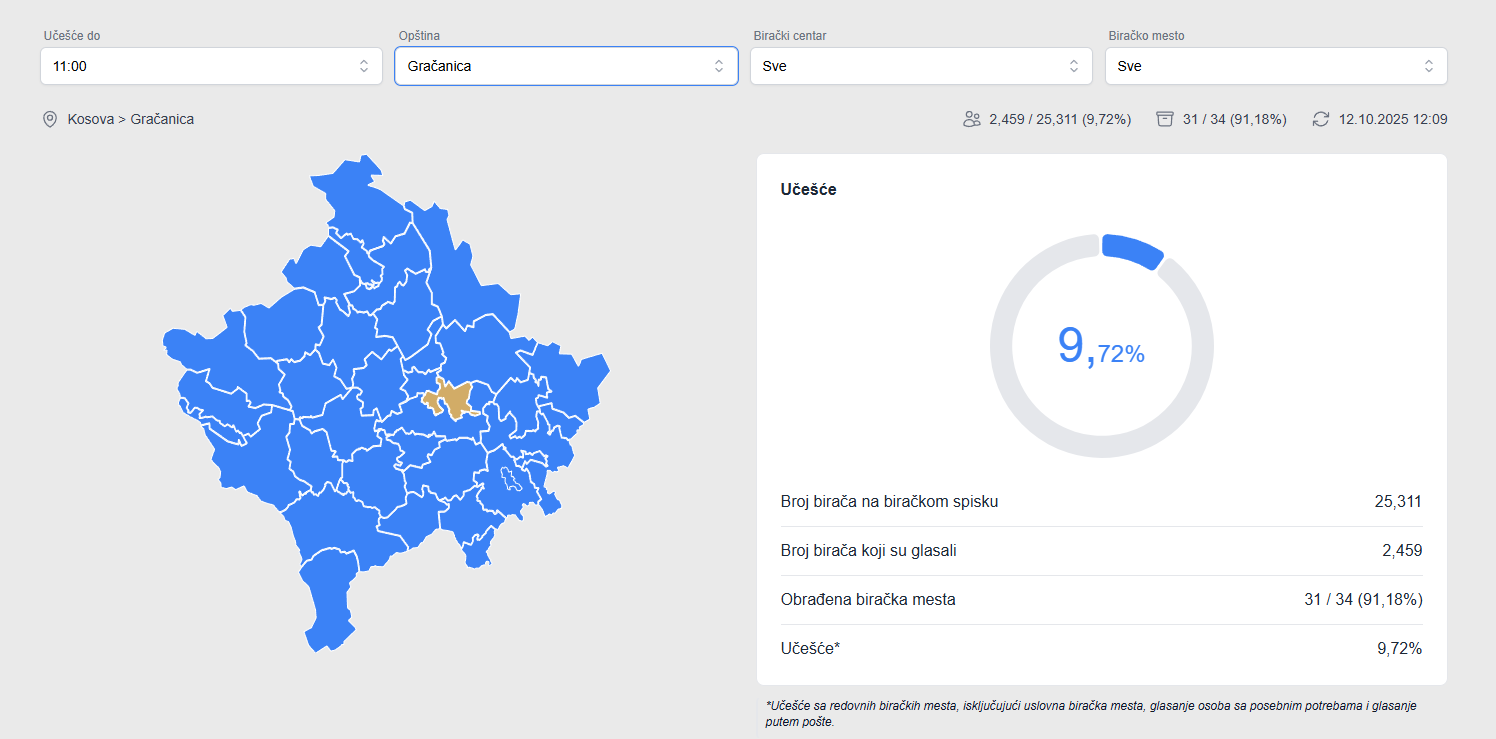Click chevron arrows in Birački centar field
This screenshot has height=739, width=1496.
pyautogui.click(x=1074, y=66)
